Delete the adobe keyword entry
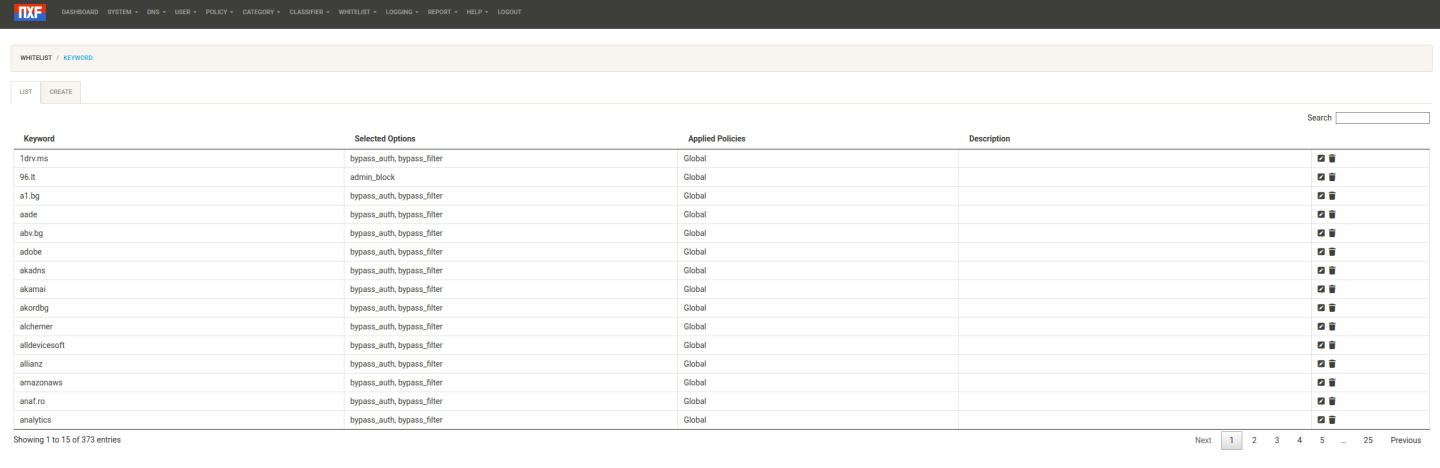This screenshot has width=1440, height=468. pyautogui.click(x=1332, y=252)
